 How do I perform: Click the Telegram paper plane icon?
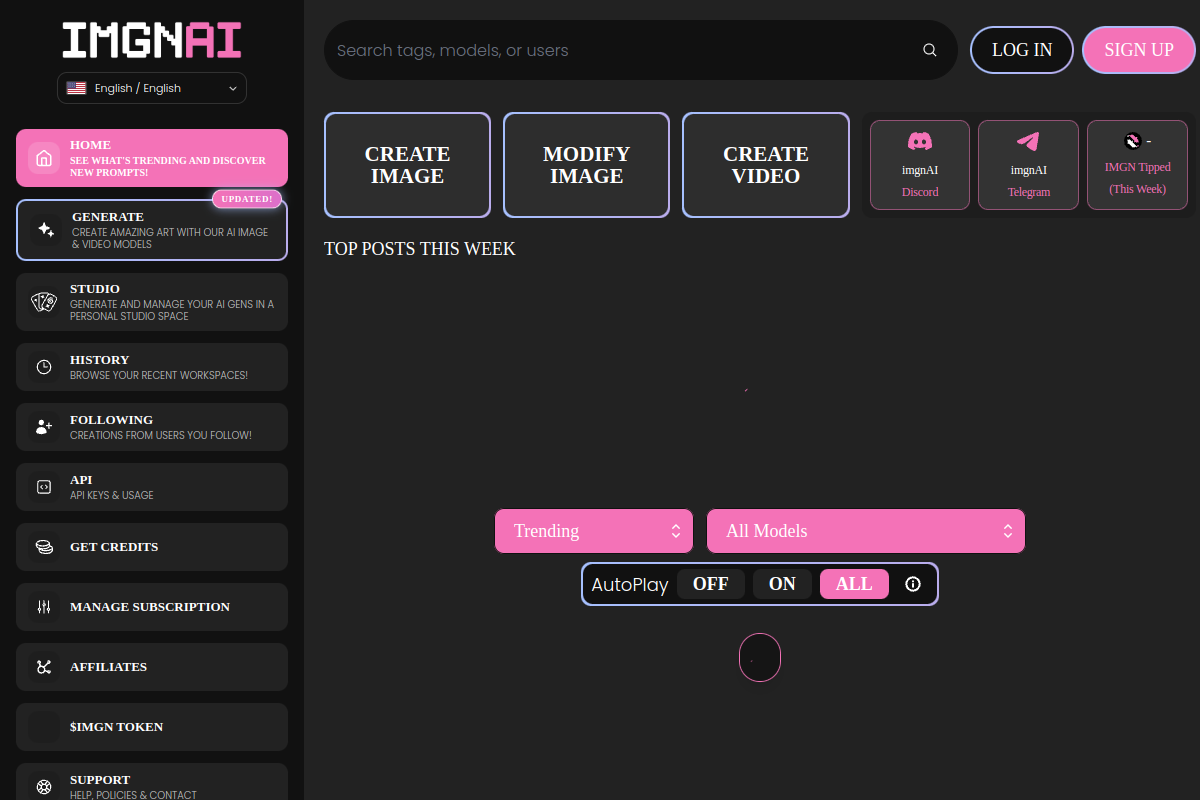click(x=1028, y=141)
